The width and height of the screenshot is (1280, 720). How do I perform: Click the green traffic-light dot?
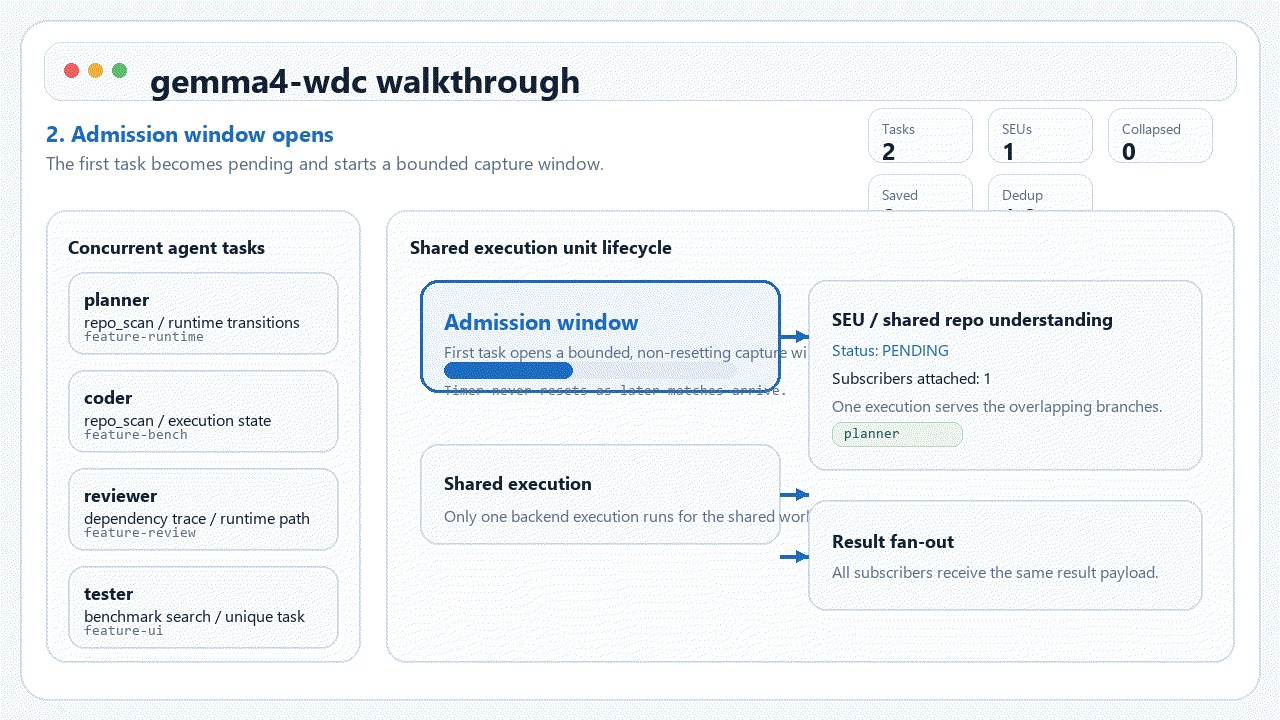tap(120, 70)
